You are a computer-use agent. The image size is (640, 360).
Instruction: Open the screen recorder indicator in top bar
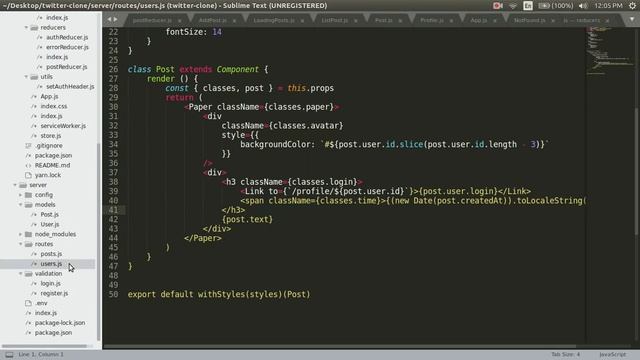point(498,6)
